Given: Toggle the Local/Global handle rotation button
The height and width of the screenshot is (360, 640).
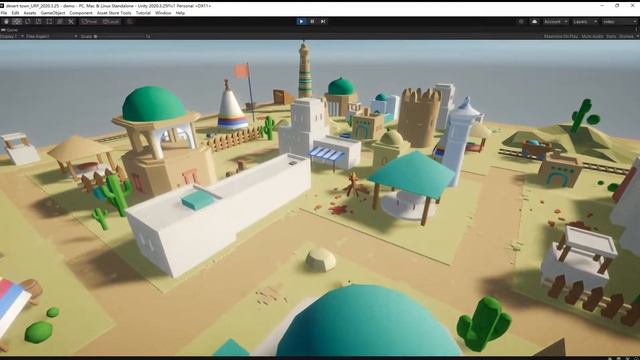Looking at the screenshot, I should (111, 22).
